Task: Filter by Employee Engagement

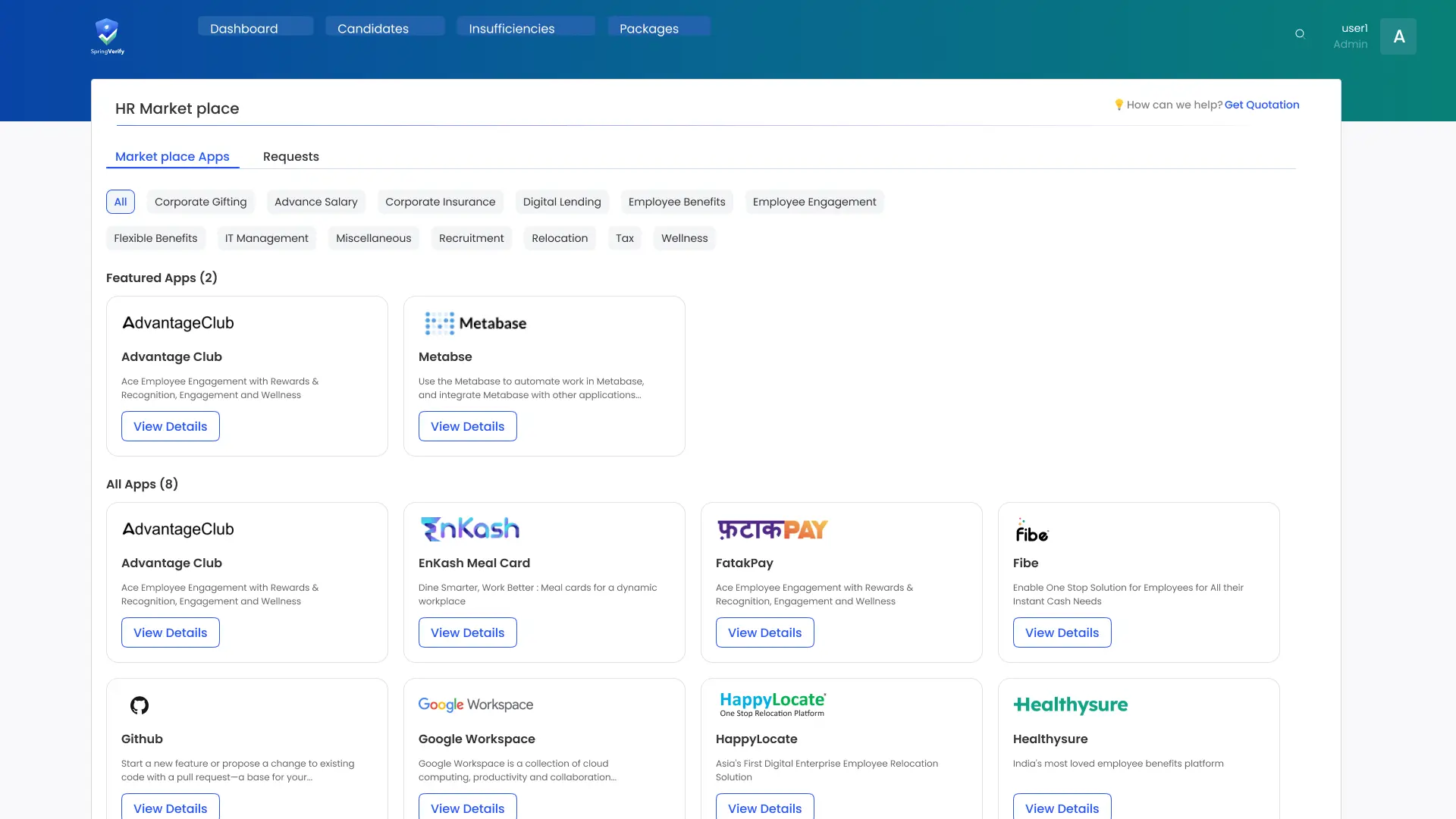Action: [x=814, y=202]
